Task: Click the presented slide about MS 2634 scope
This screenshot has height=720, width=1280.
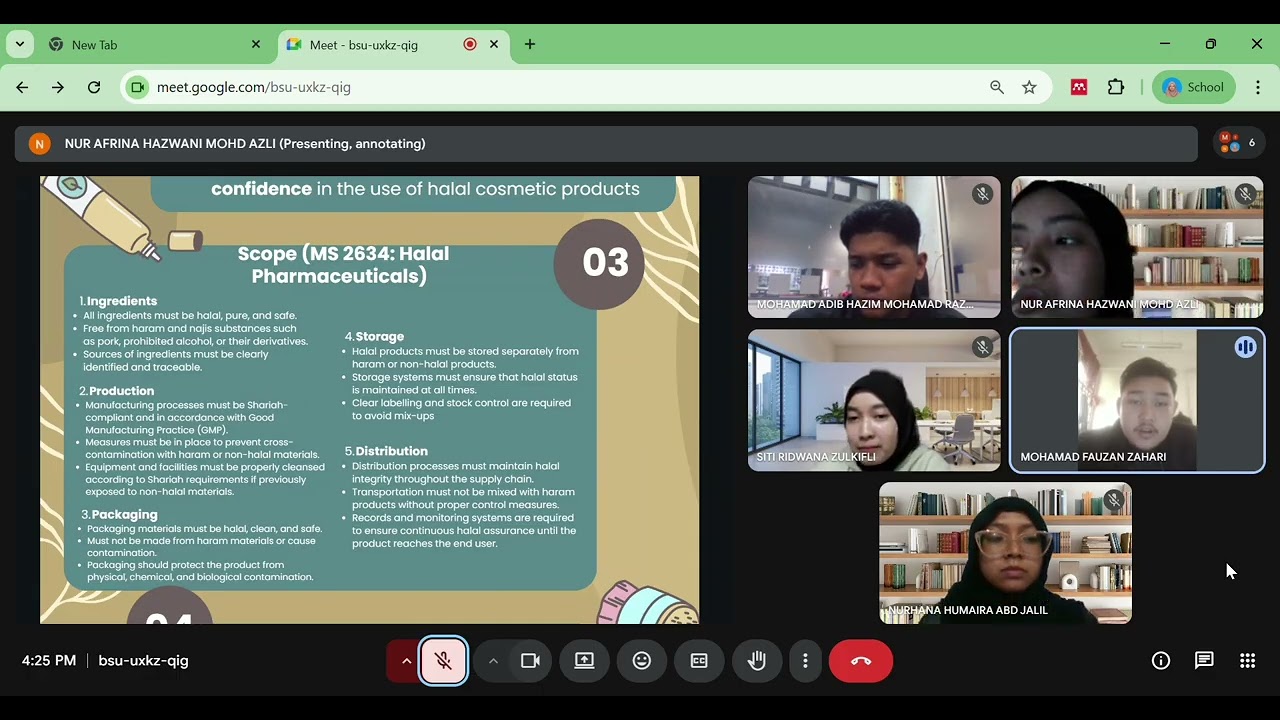Action: point(369,400)
